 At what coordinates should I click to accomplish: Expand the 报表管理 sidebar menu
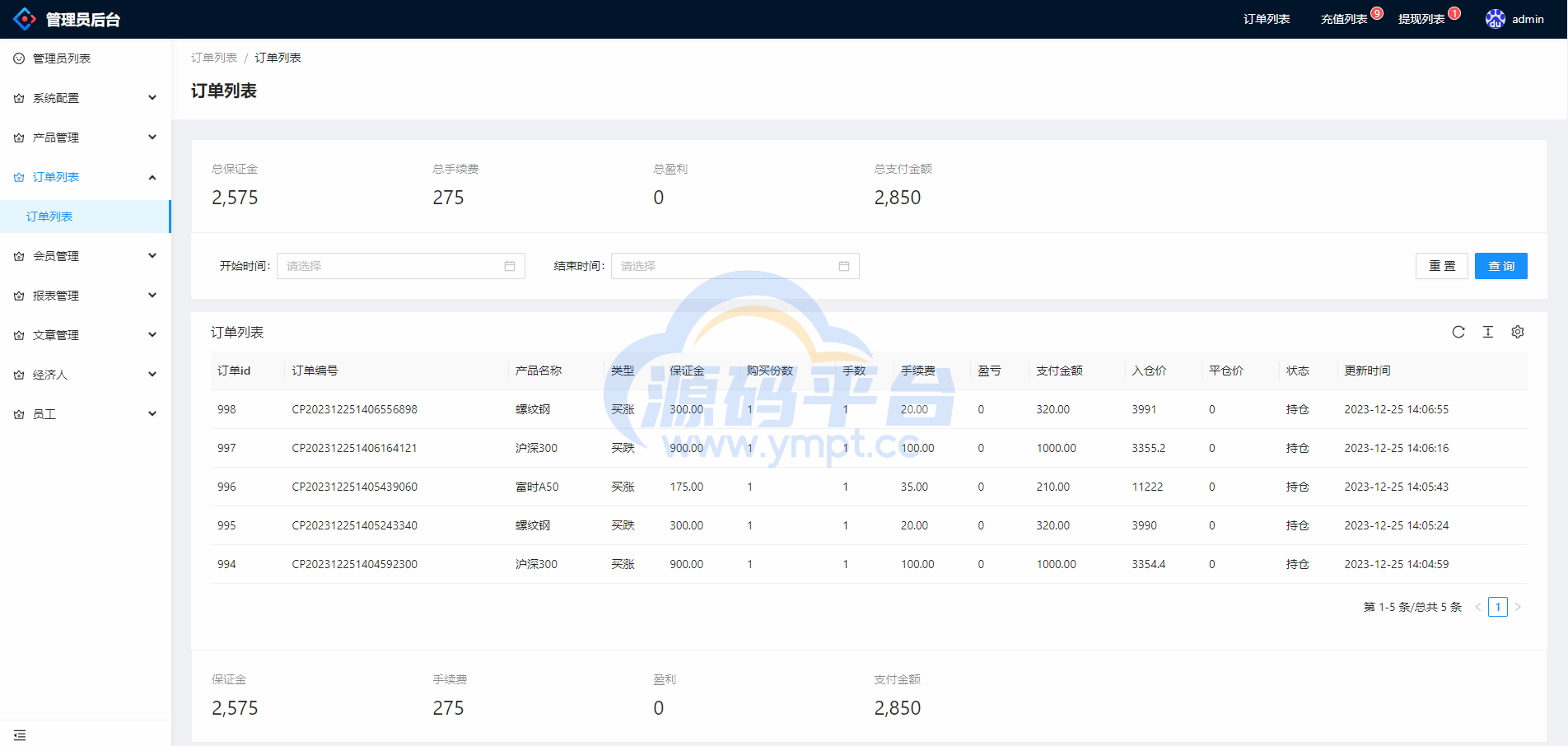tap(86, 296)
